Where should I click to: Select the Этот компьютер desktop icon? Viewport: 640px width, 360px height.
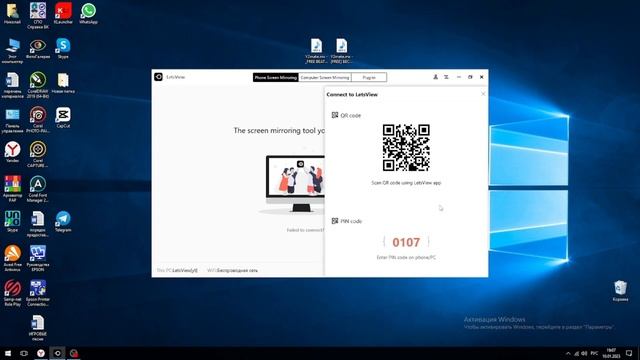click(x=12, y=51)
